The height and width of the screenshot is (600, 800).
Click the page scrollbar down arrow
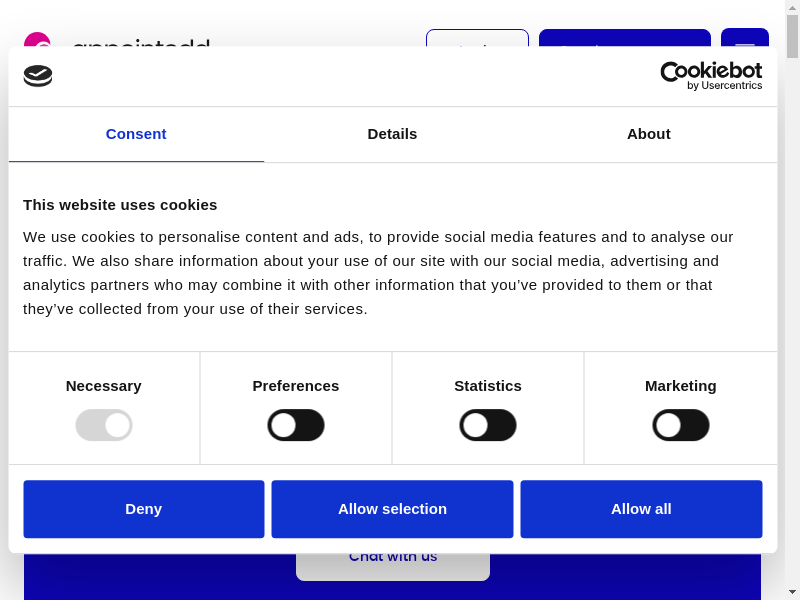coord(792,592)
